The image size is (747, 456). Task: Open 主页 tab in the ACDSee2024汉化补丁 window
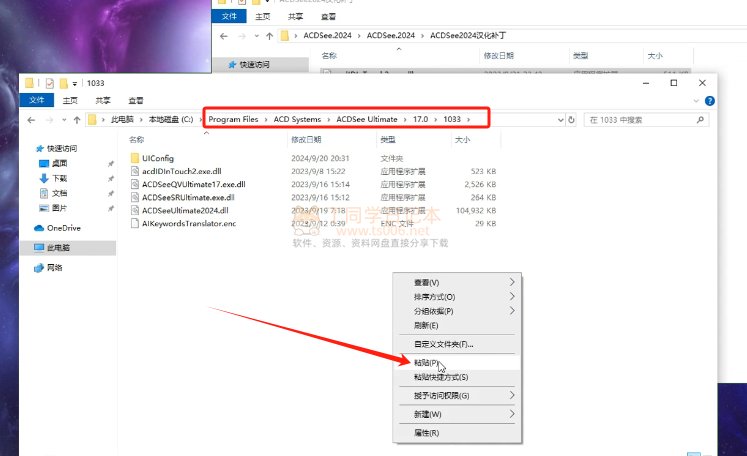(x=262, y=16)
